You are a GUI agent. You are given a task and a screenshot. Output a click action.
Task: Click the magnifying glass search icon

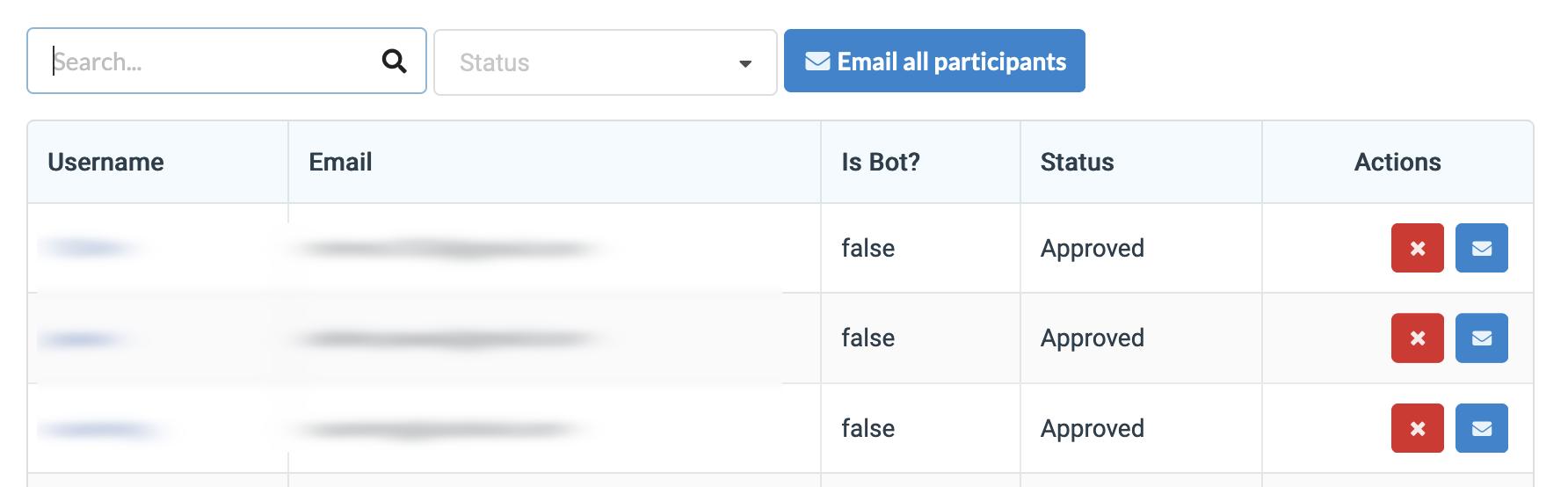coord(394,62)
